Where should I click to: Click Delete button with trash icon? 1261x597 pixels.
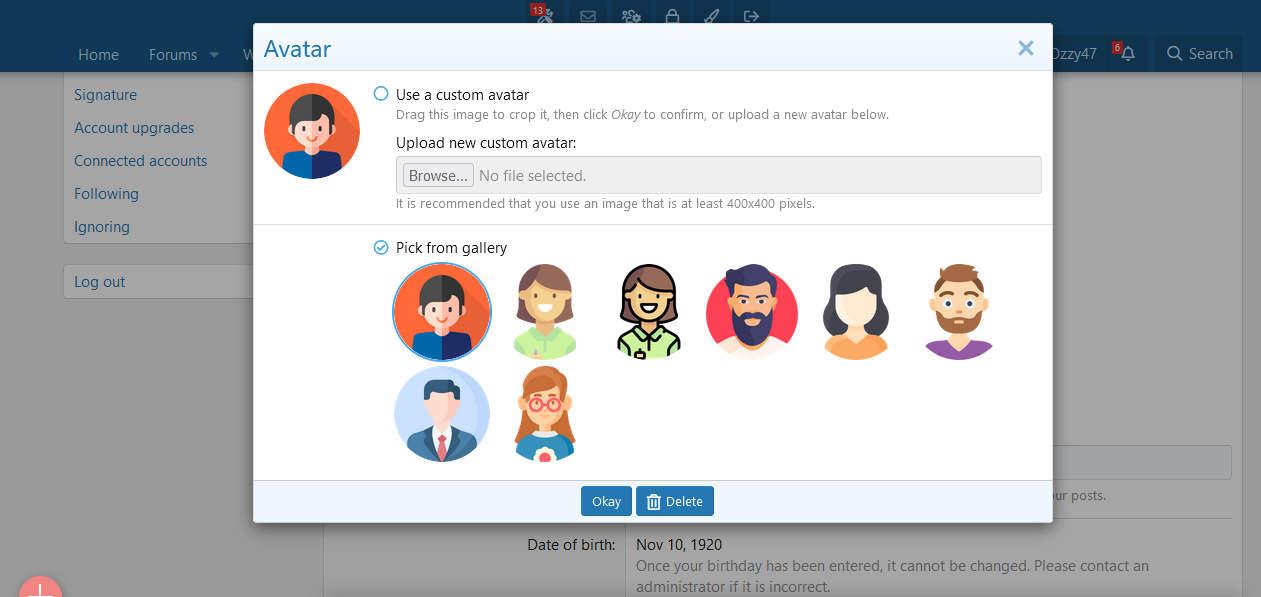pos(675,501)
